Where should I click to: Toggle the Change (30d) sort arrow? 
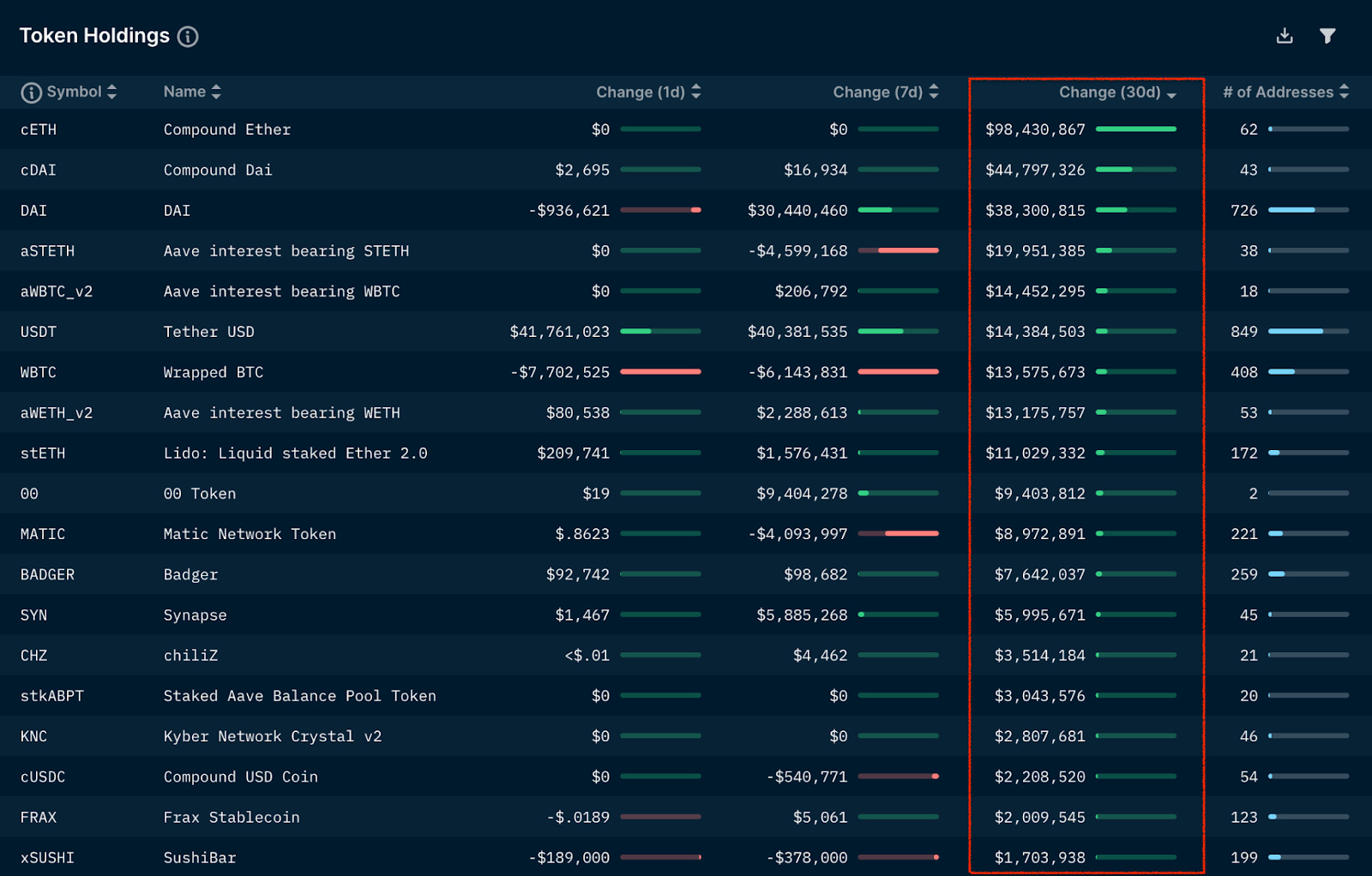coord(1171,94)
